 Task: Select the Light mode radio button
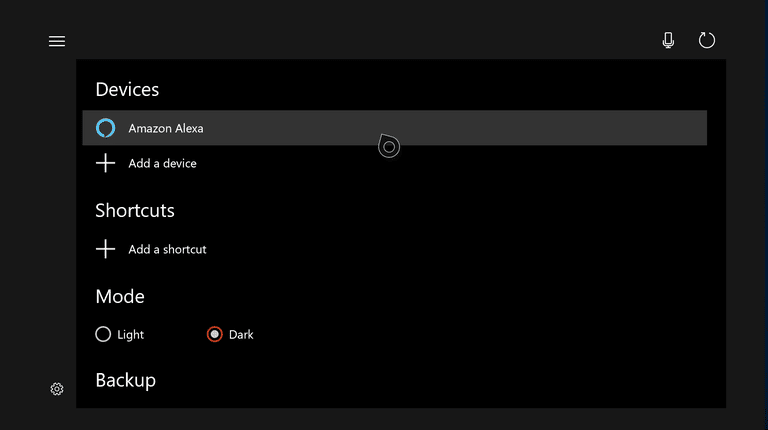point(103,334)
